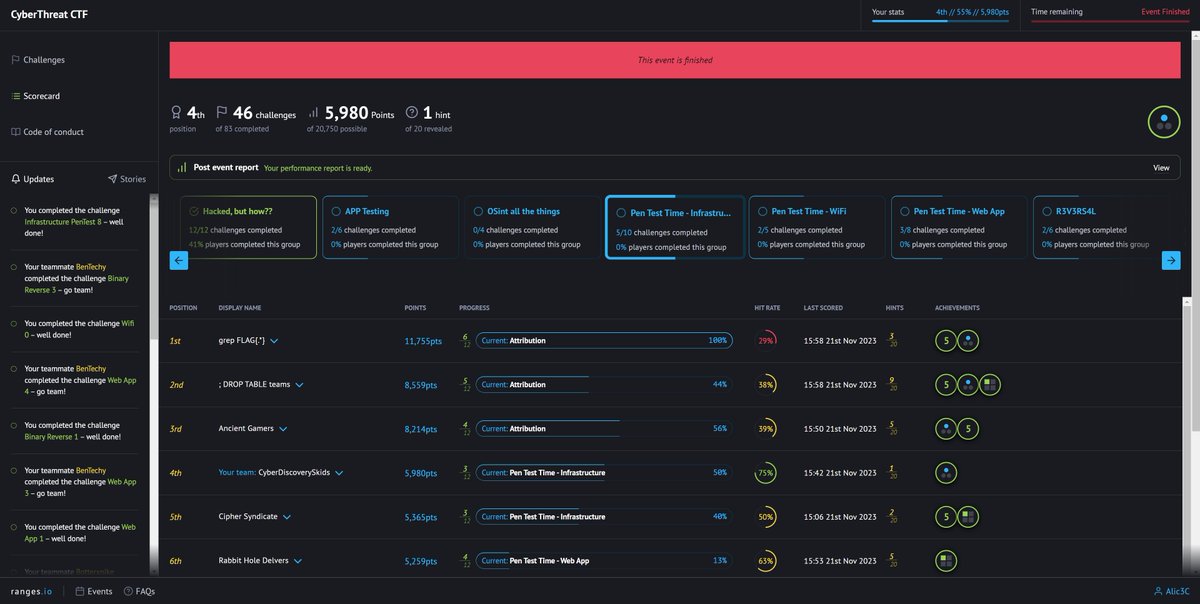Screen dimensions: 1200x604
Task: Expand the Cipher Syndicate team row
Action: tap(287, 517)
